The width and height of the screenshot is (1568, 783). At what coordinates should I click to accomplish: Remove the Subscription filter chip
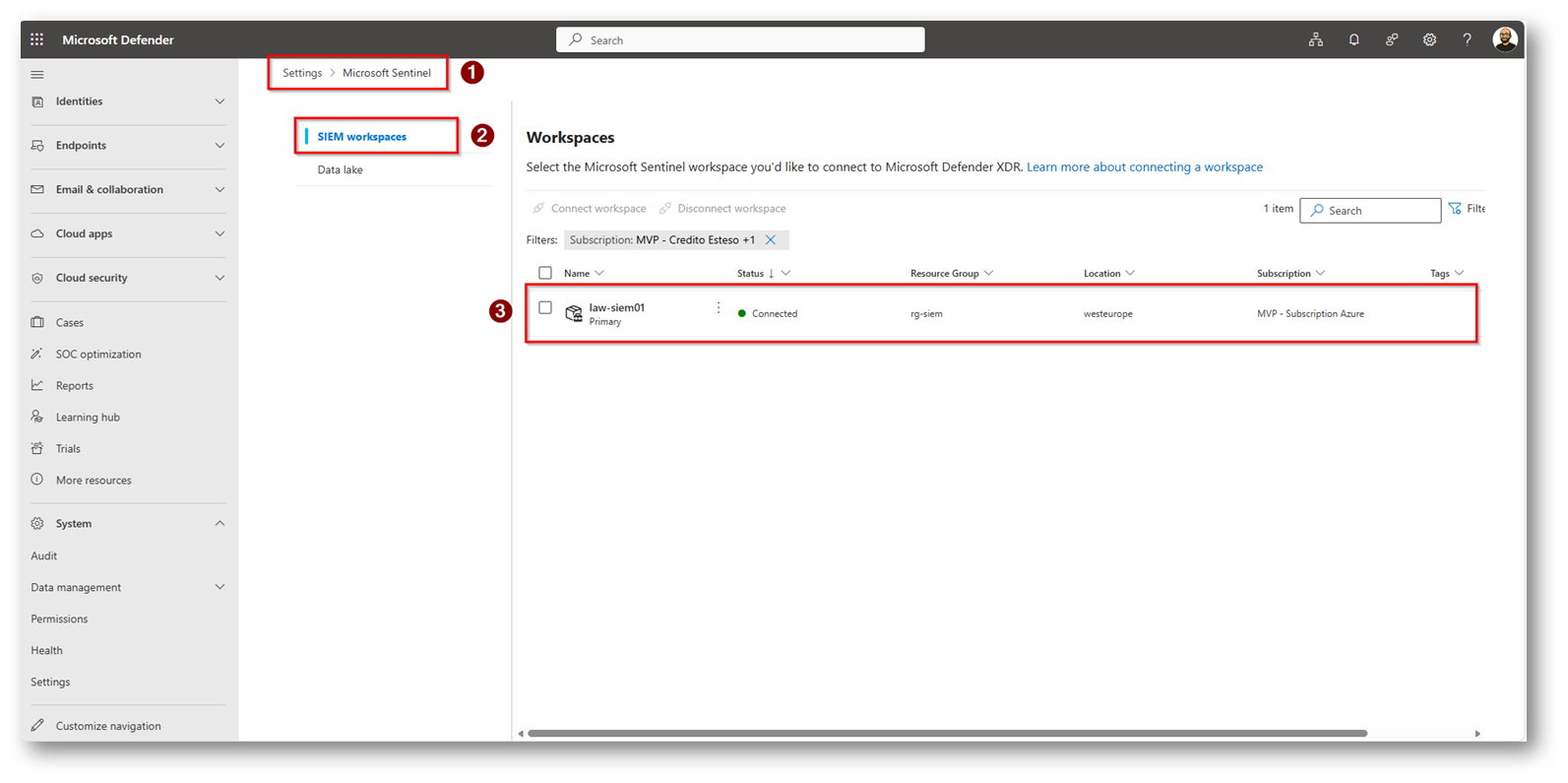click(x=771, y=240)
